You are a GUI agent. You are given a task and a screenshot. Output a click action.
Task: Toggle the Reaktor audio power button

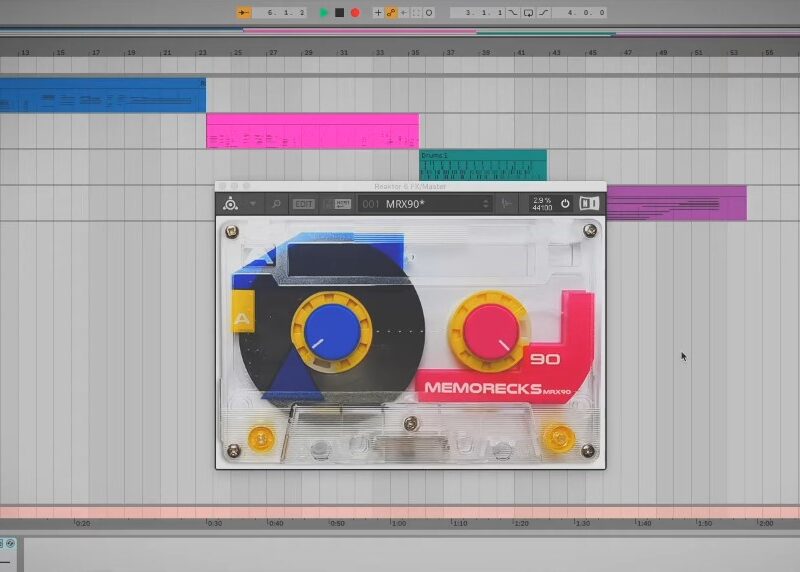click(x=565, y=204)
